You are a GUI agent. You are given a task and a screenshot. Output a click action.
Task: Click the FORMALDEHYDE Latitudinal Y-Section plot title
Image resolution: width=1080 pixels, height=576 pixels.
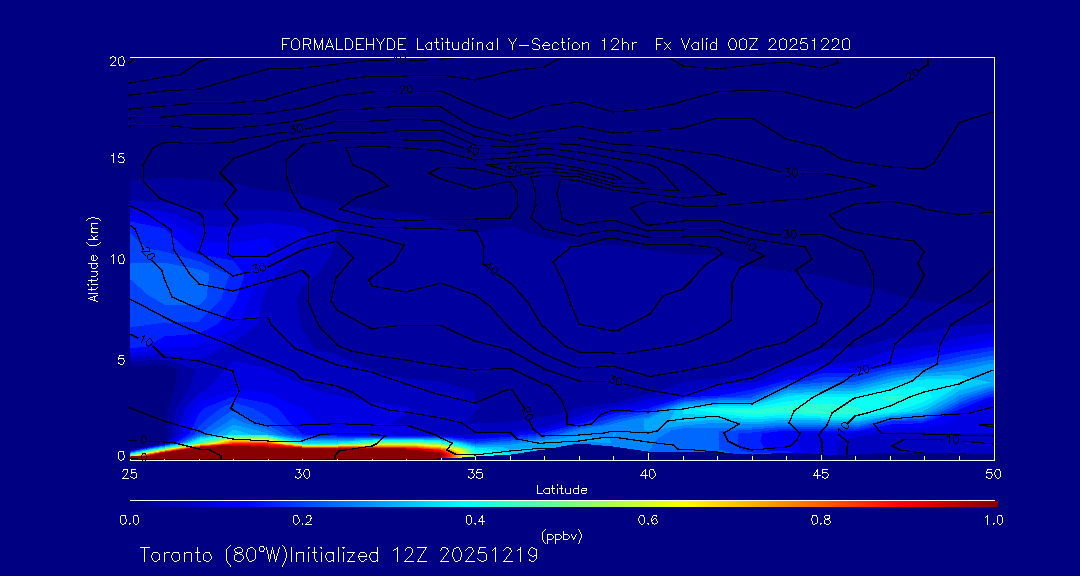pos(565,45)
